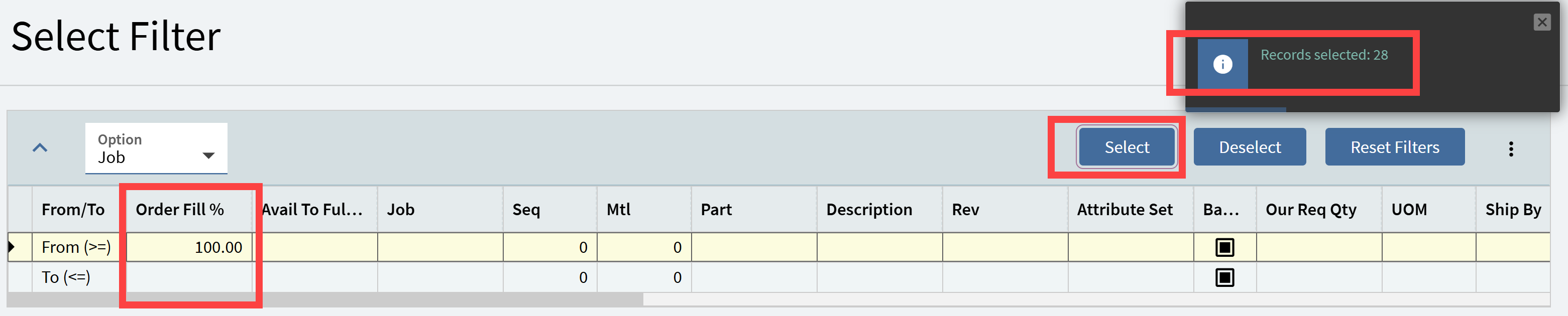Close the Records selected notification
This screenshot has height=316, width=1568.
[x=1542, y=23]
